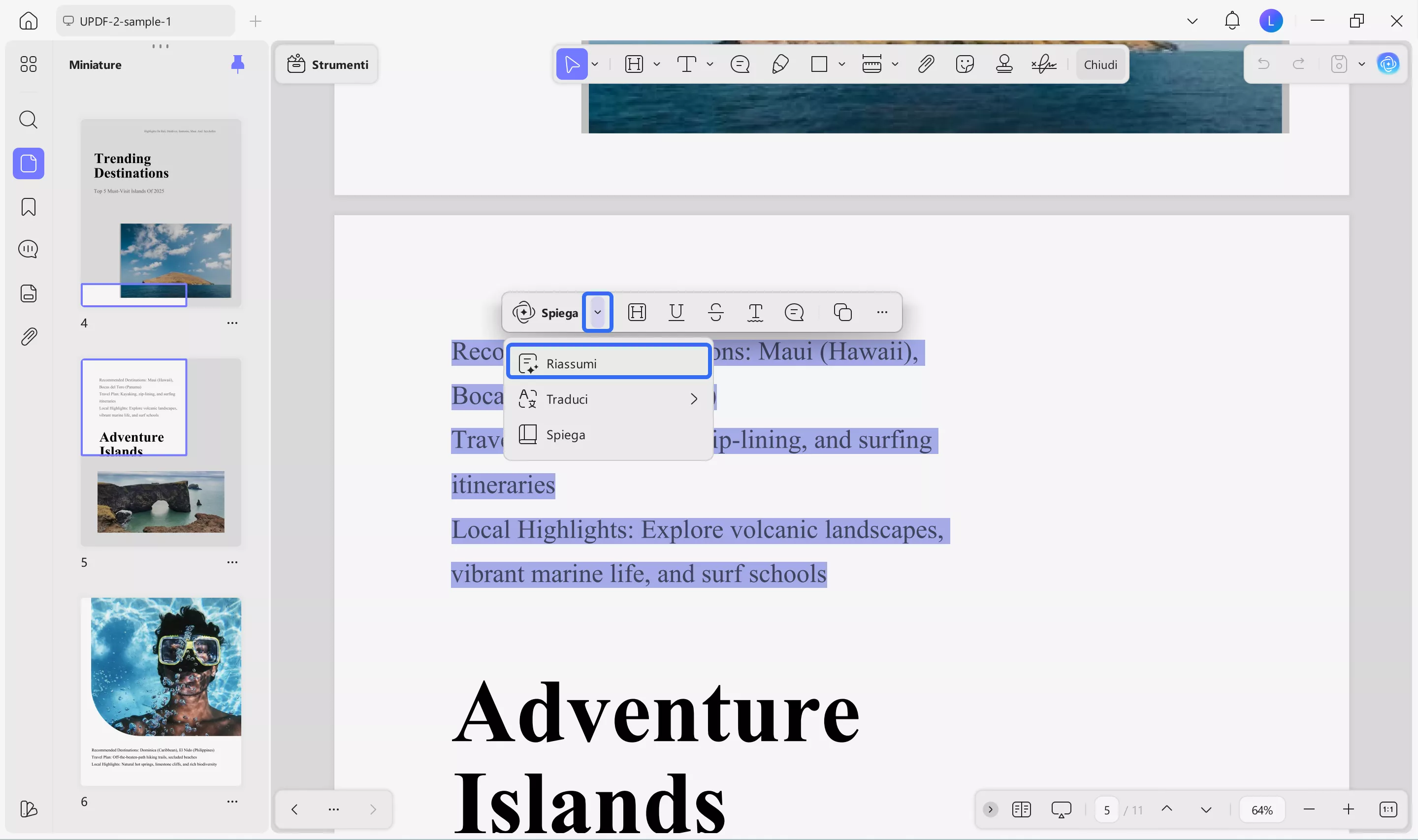Open the Strumenti menu

click(x=327, y=64)
